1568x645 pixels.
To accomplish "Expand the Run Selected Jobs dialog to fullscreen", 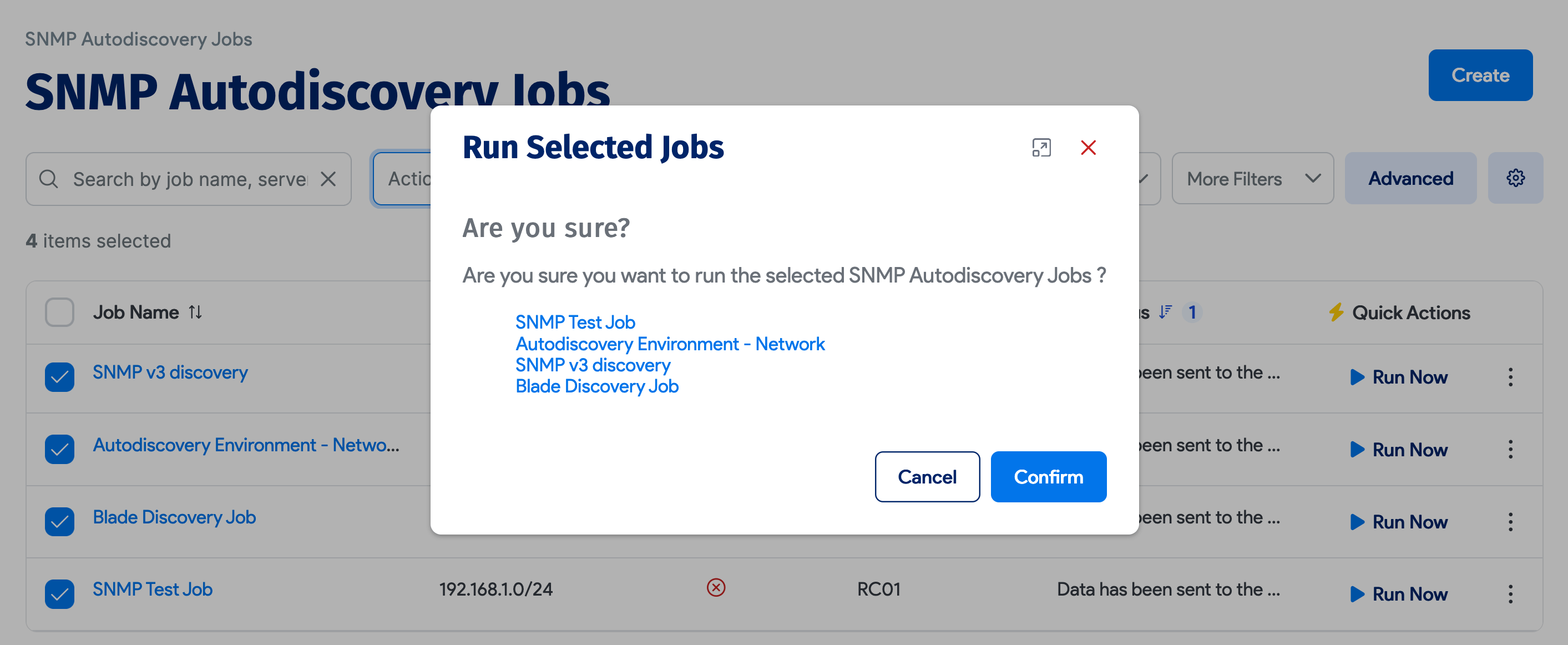I will [1041, 148].
